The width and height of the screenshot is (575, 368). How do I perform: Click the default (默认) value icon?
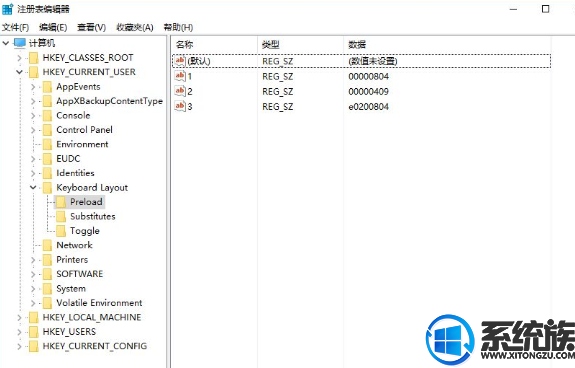180,61
